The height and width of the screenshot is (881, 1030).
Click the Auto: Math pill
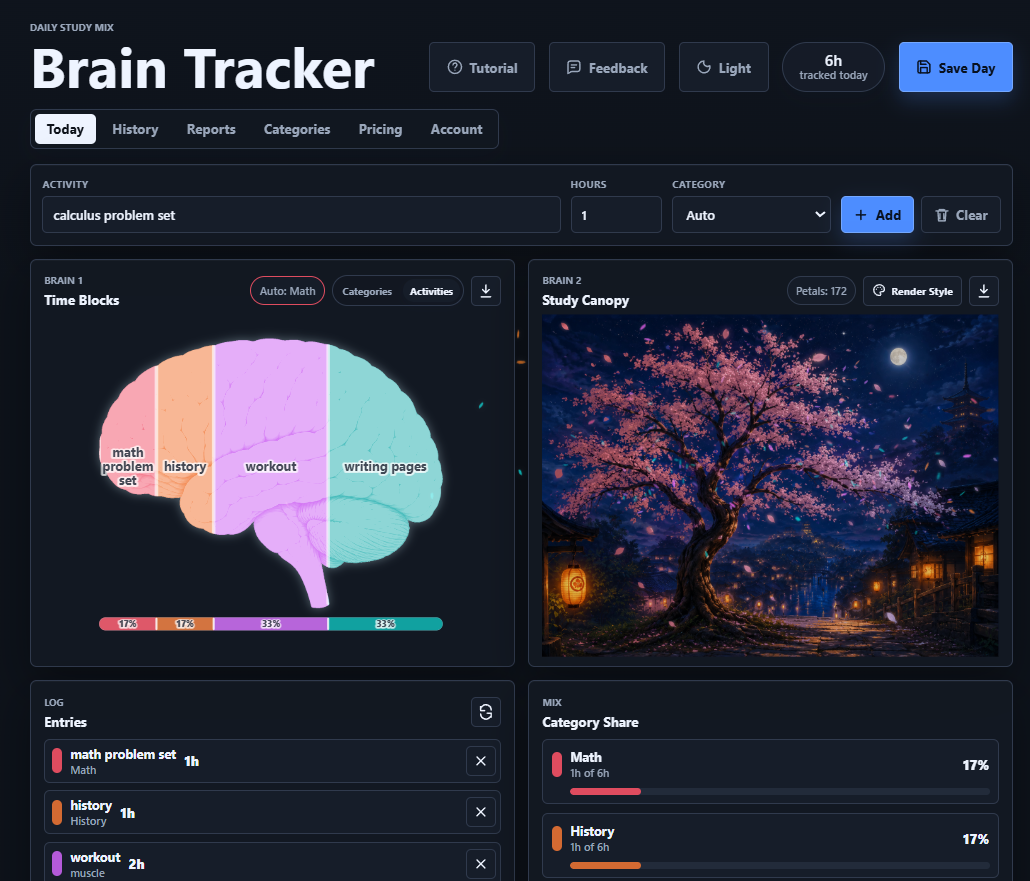point(287,291)
